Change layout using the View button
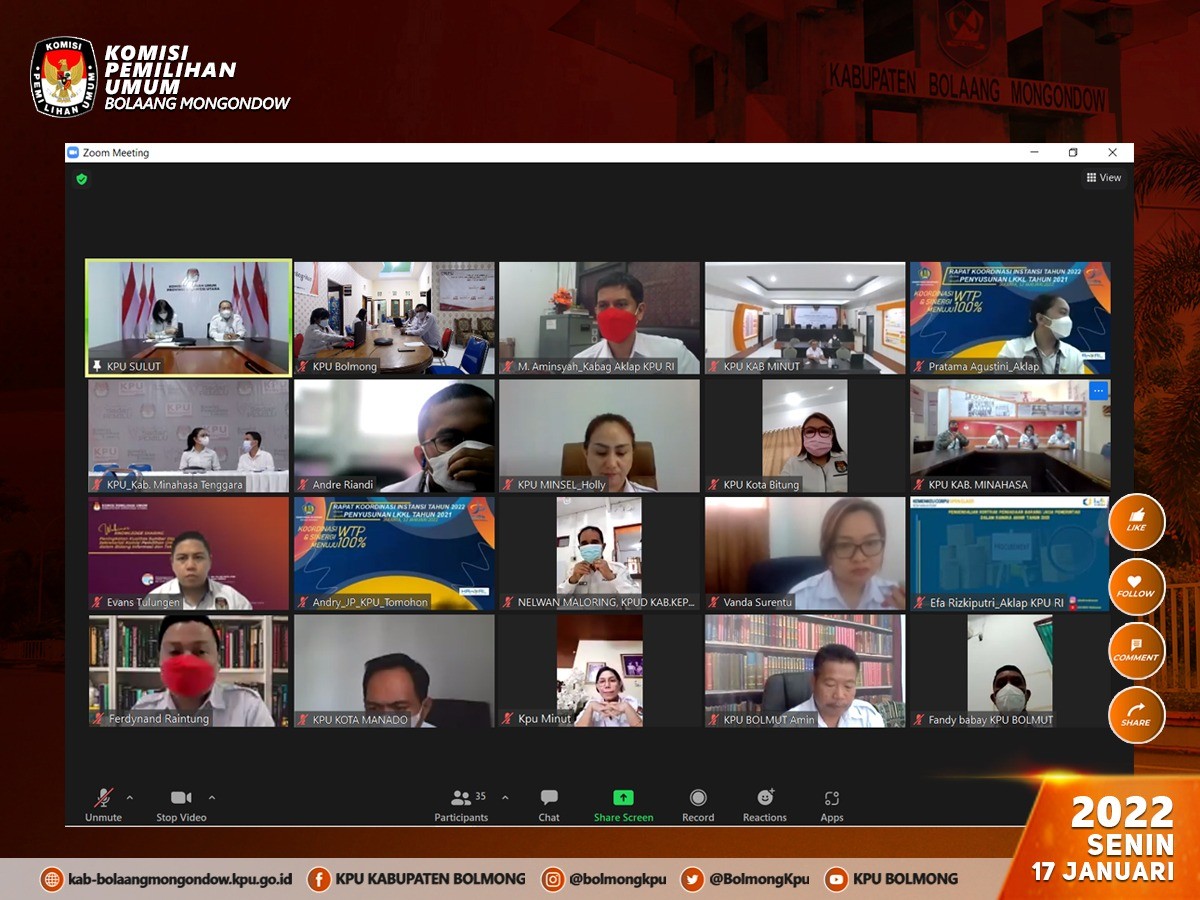This screenshot has width=1200, height=900. (x=1104, y=178)
